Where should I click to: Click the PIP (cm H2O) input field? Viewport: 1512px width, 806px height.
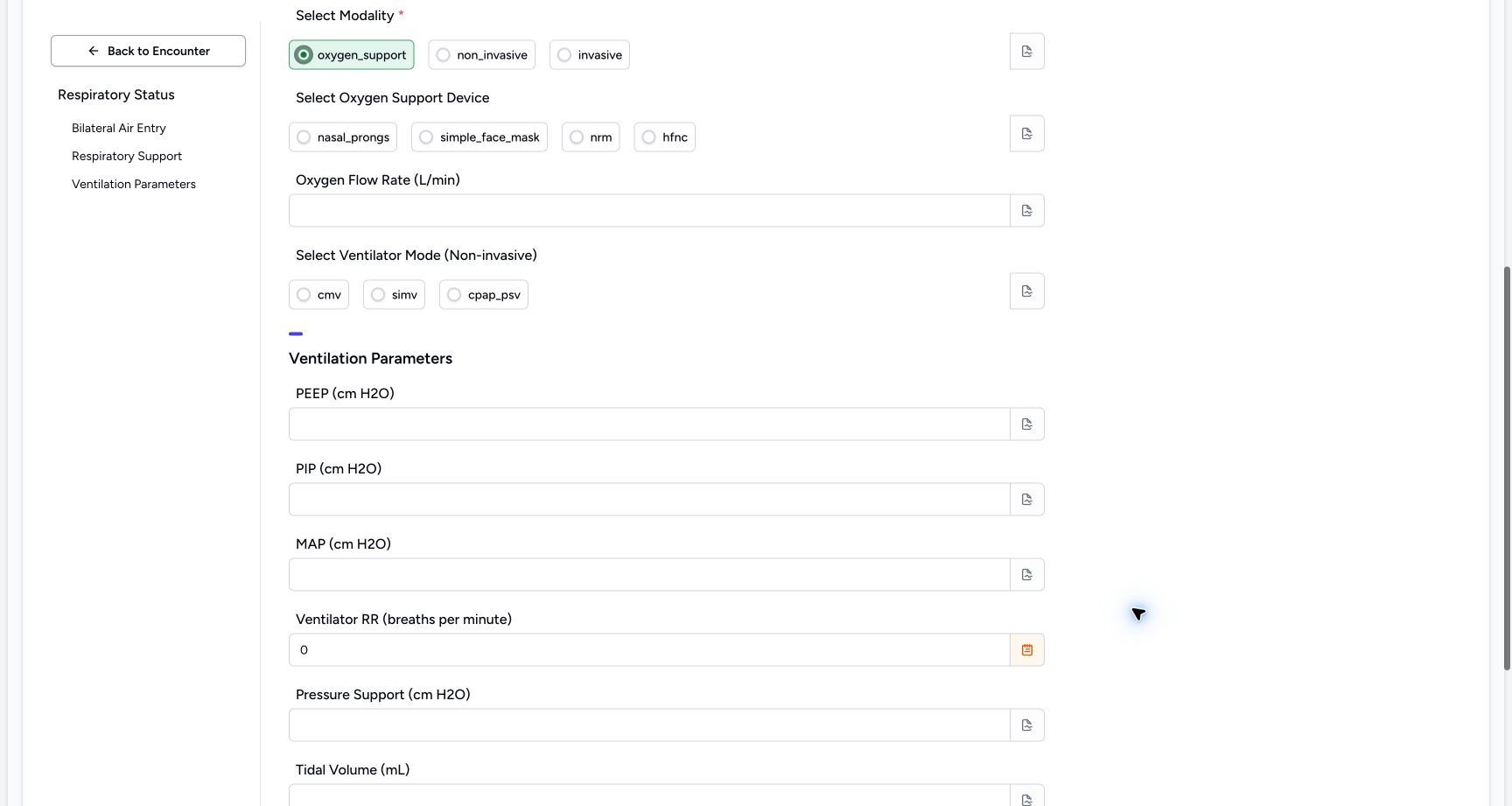pyautogui.click(x=649, y=500)
